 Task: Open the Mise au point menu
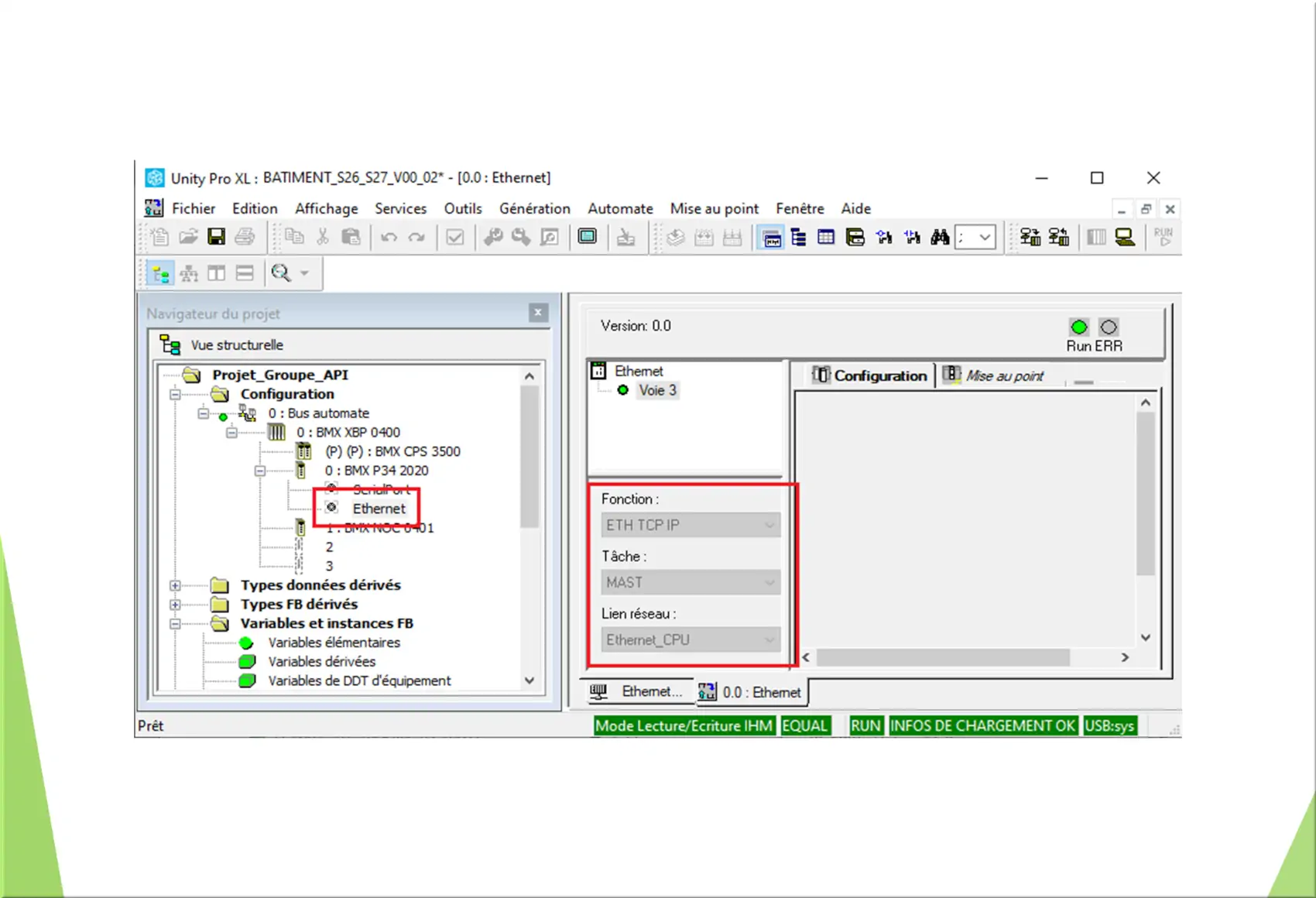click(x=715, y=208)
